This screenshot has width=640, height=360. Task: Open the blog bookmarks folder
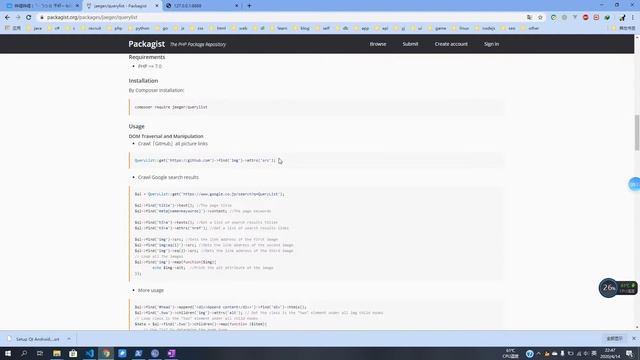(301, 28)
